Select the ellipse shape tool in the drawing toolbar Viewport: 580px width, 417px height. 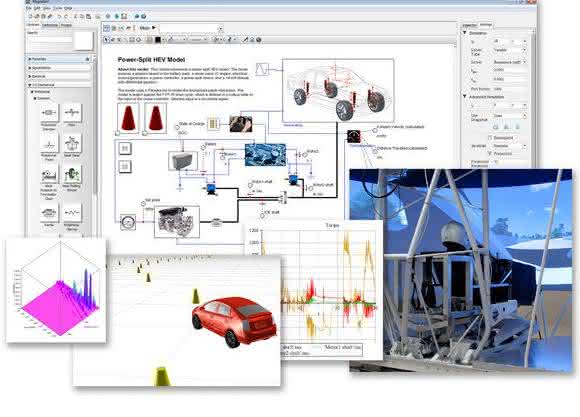139,39
